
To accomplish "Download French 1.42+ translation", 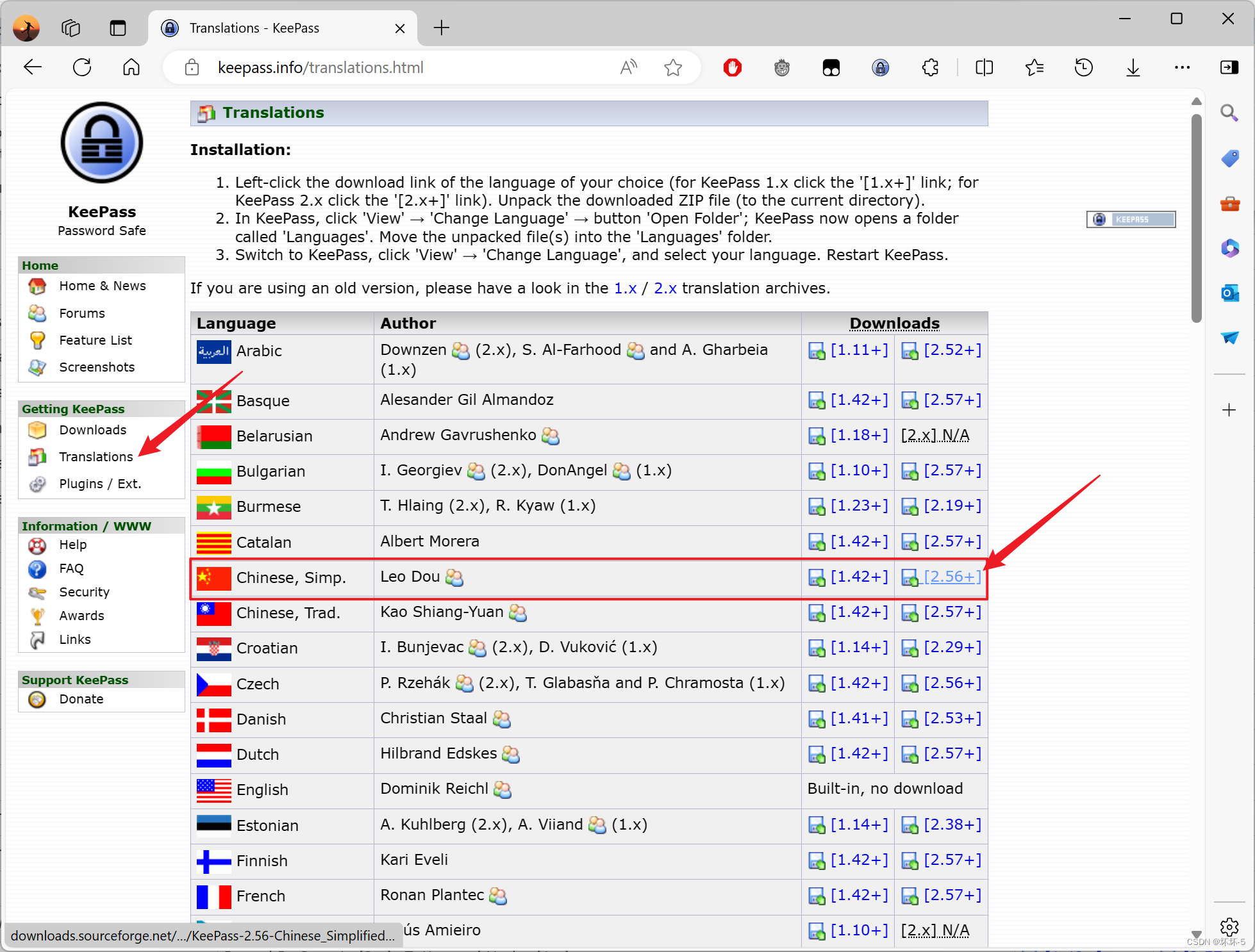I will [x=860, y=895].
